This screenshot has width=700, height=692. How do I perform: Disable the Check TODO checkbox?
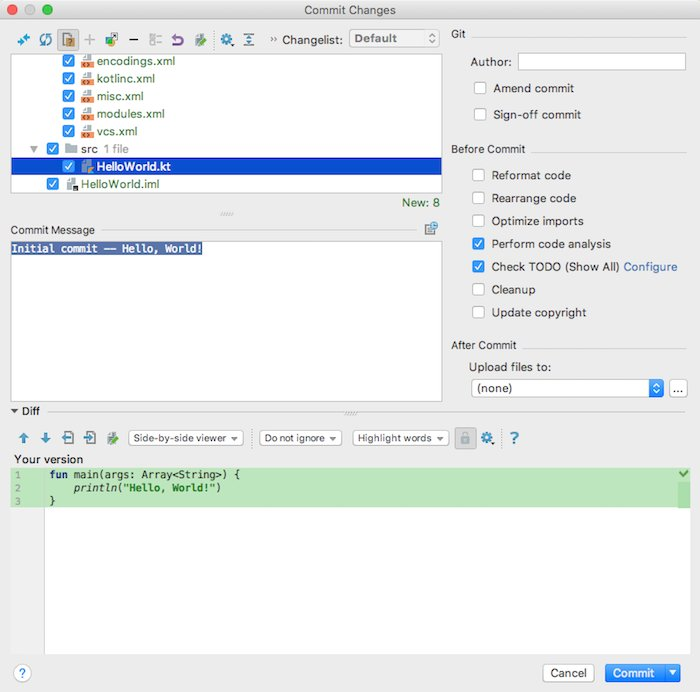click(478, 267)
